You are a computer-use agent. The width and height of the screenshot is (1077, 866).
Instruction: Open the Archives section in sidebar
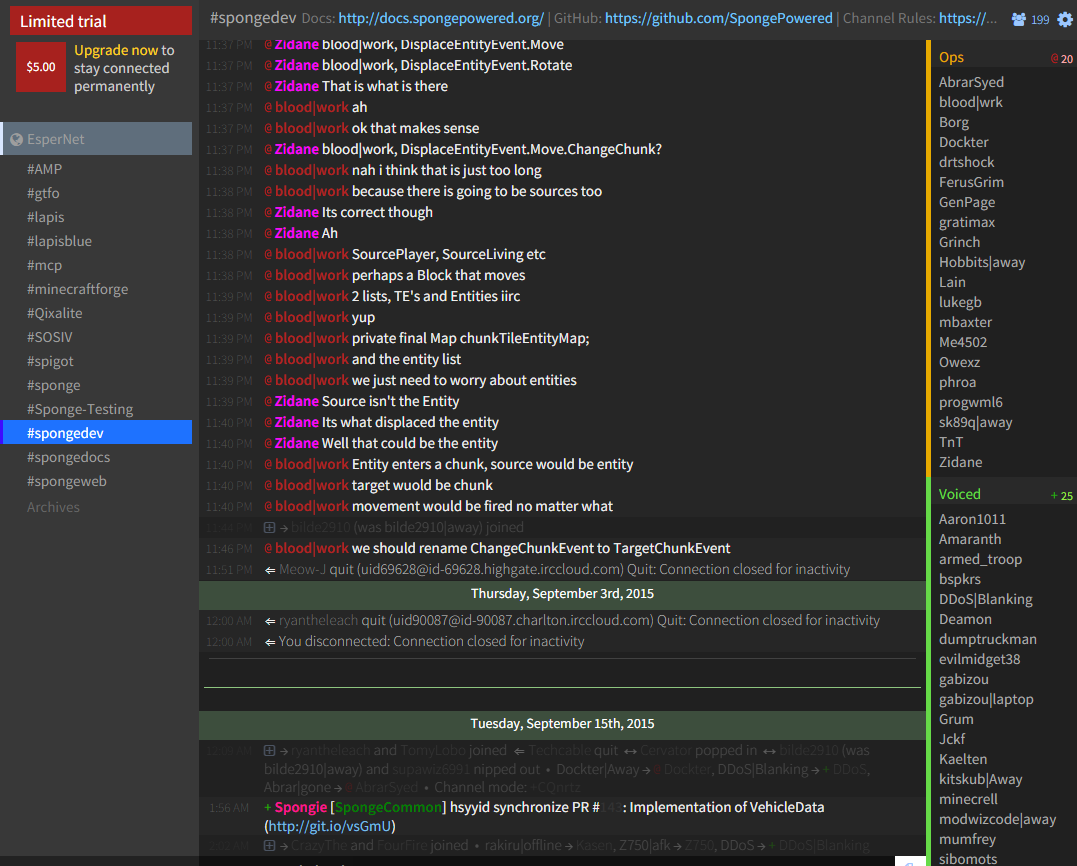53,507
